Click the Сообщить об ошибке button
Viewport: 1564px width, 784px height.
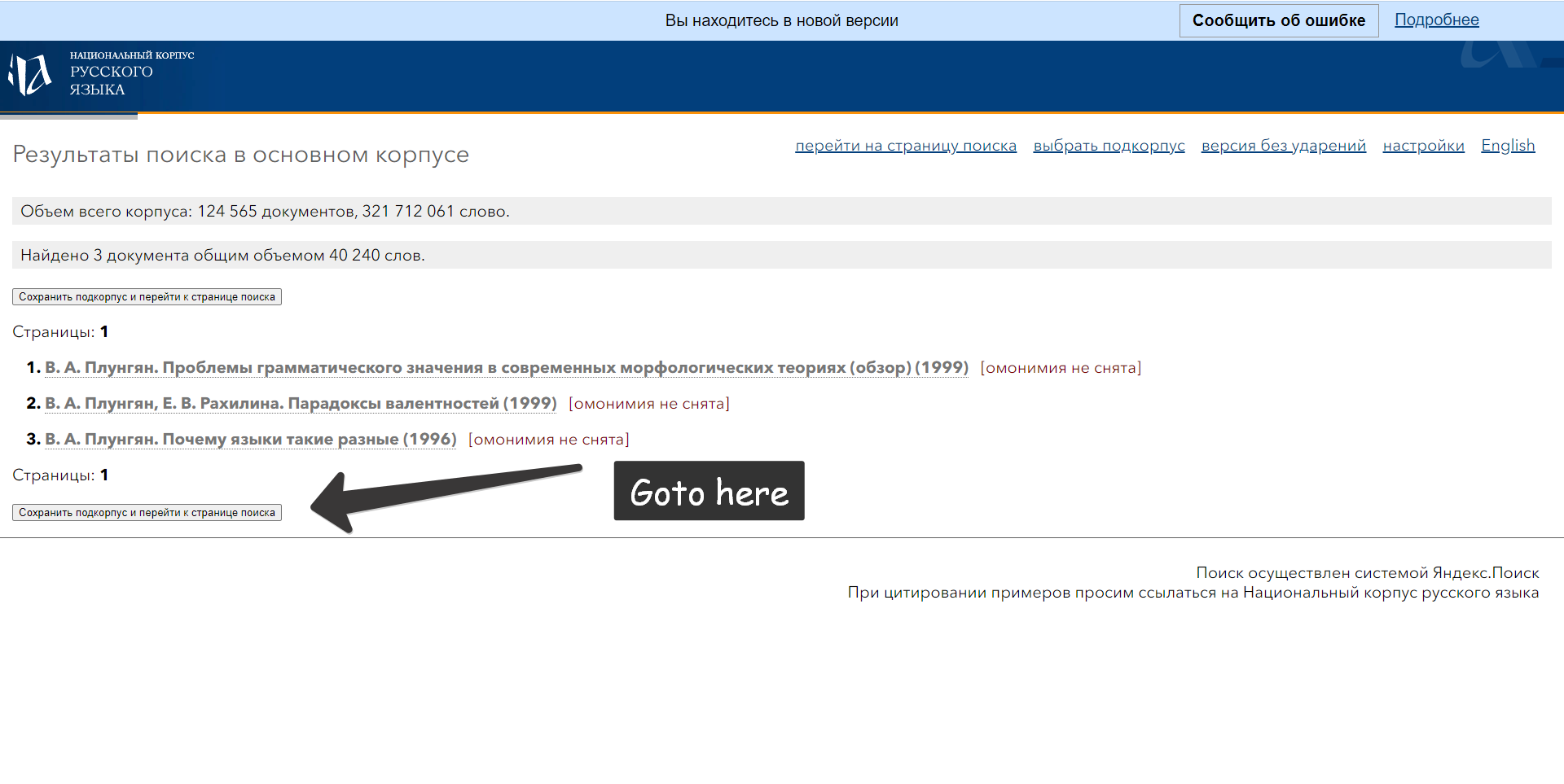[x=1279, y=20]
